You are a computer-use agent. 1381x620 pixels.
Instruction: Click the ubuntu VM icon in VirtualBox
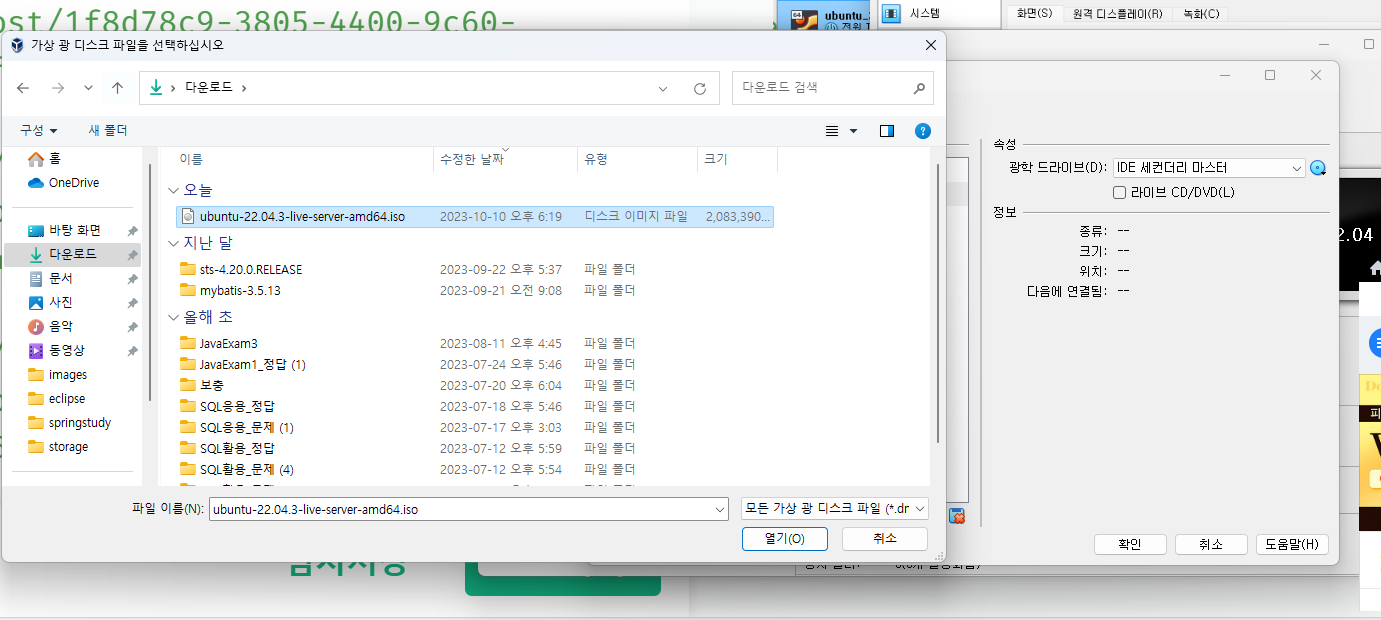806,19
